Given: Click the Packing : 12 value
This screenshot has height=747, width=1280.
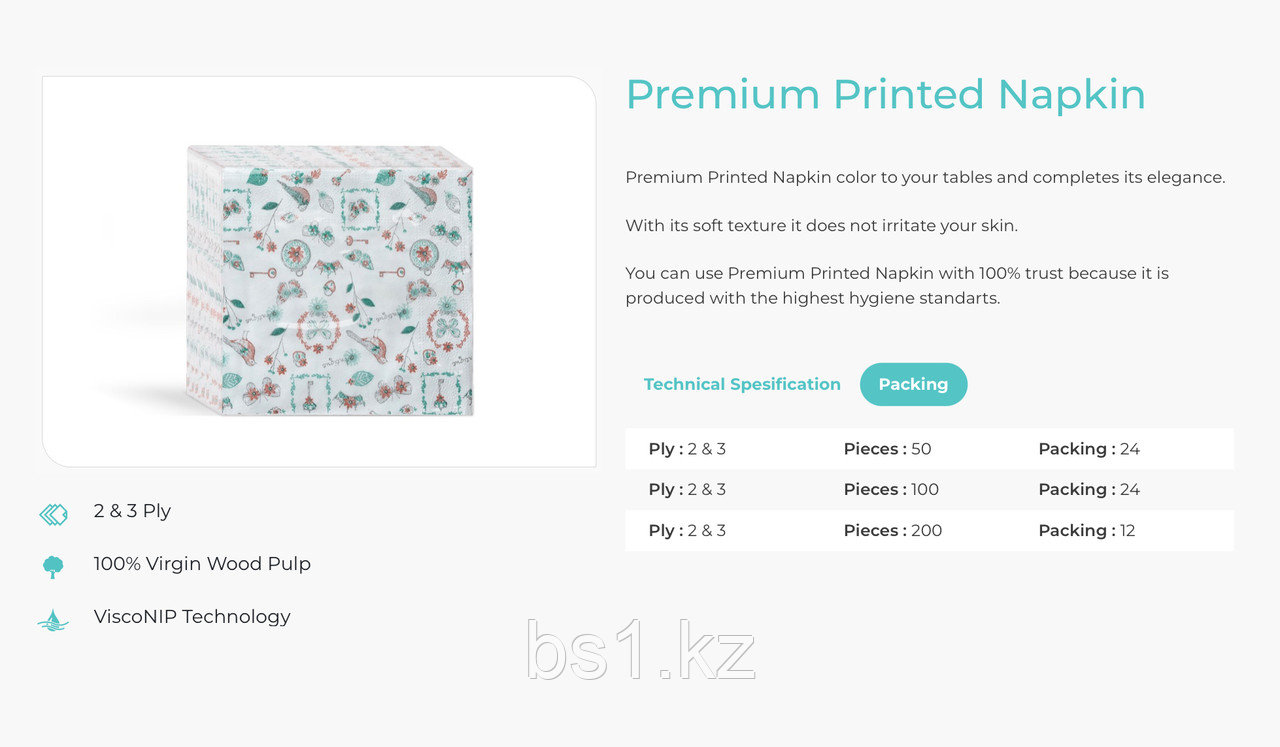Looking at the screenshot, I should [1087, 531].
